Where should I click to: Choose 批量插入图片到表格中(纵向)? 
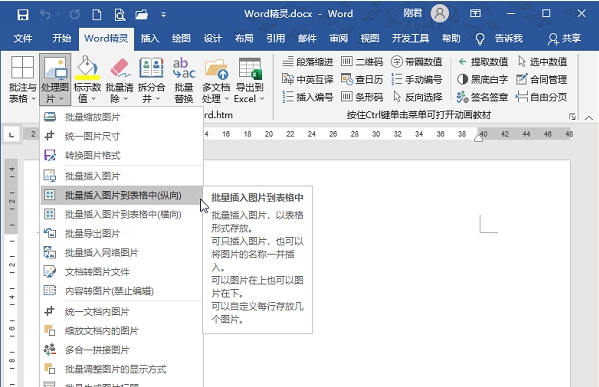click(x=121, y=195)
